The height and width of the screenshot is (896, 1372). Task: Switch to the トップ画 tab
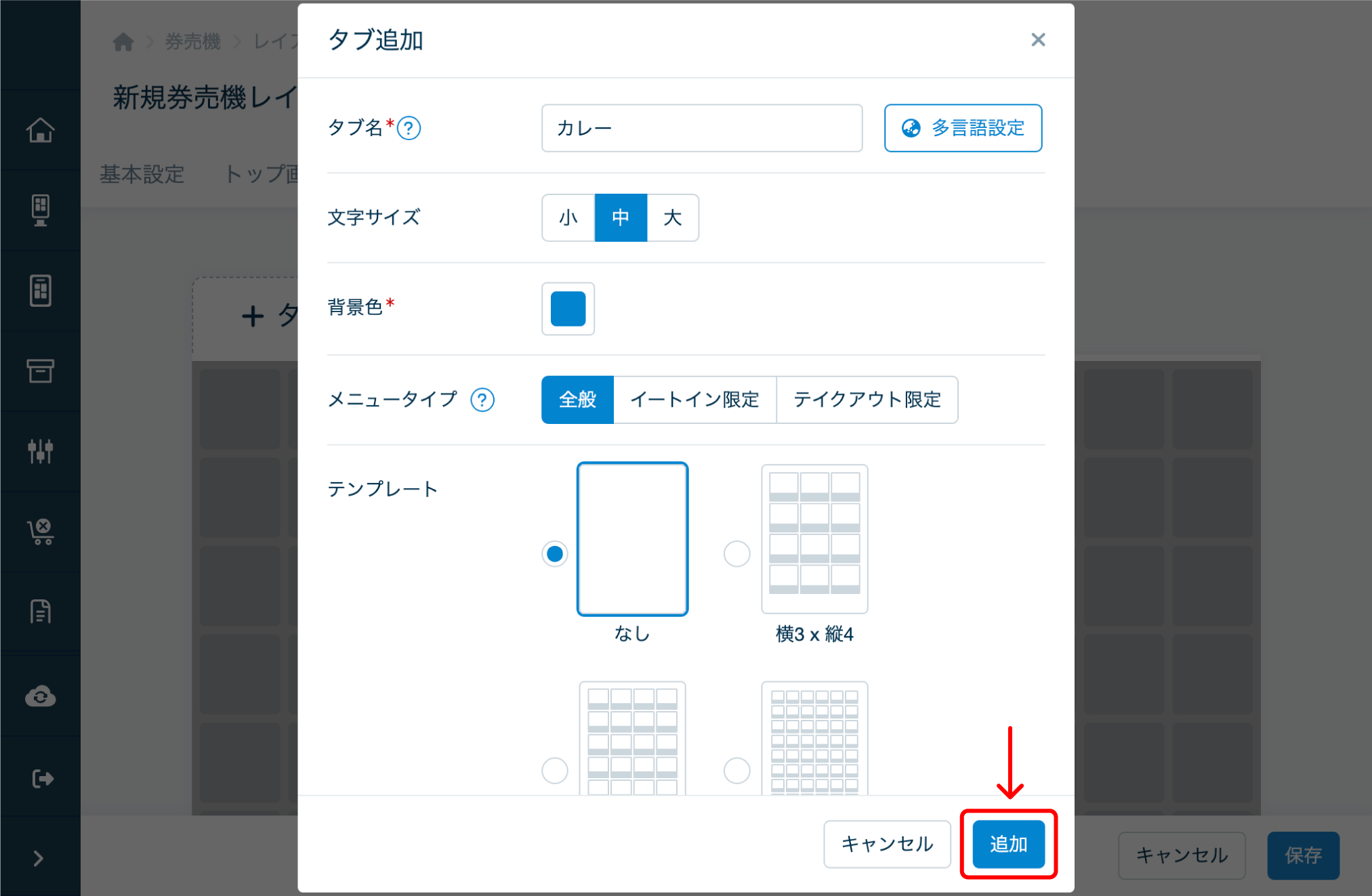(x=261, y=174)
